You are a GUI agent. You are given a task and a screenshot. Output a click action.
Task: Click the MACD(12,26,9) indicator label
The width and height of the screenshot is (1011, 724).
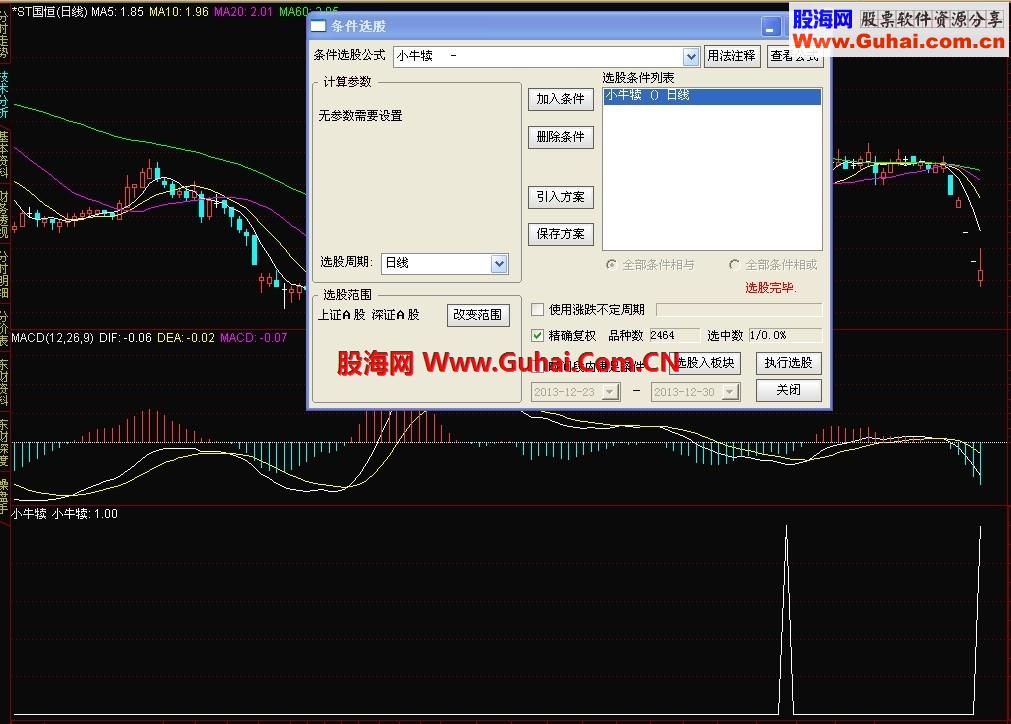click(52, 338)
